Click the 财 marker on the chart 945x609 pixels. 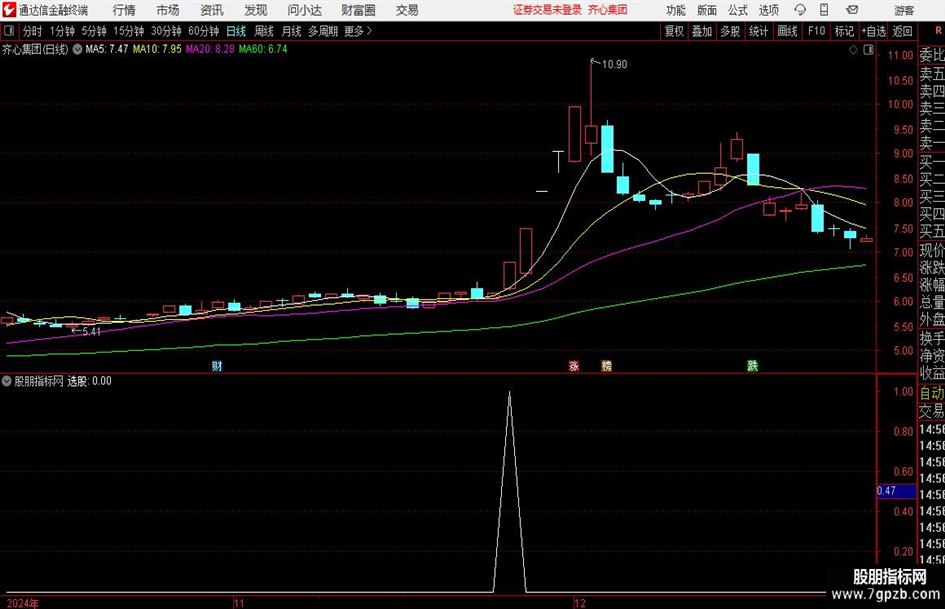[217, 365]
